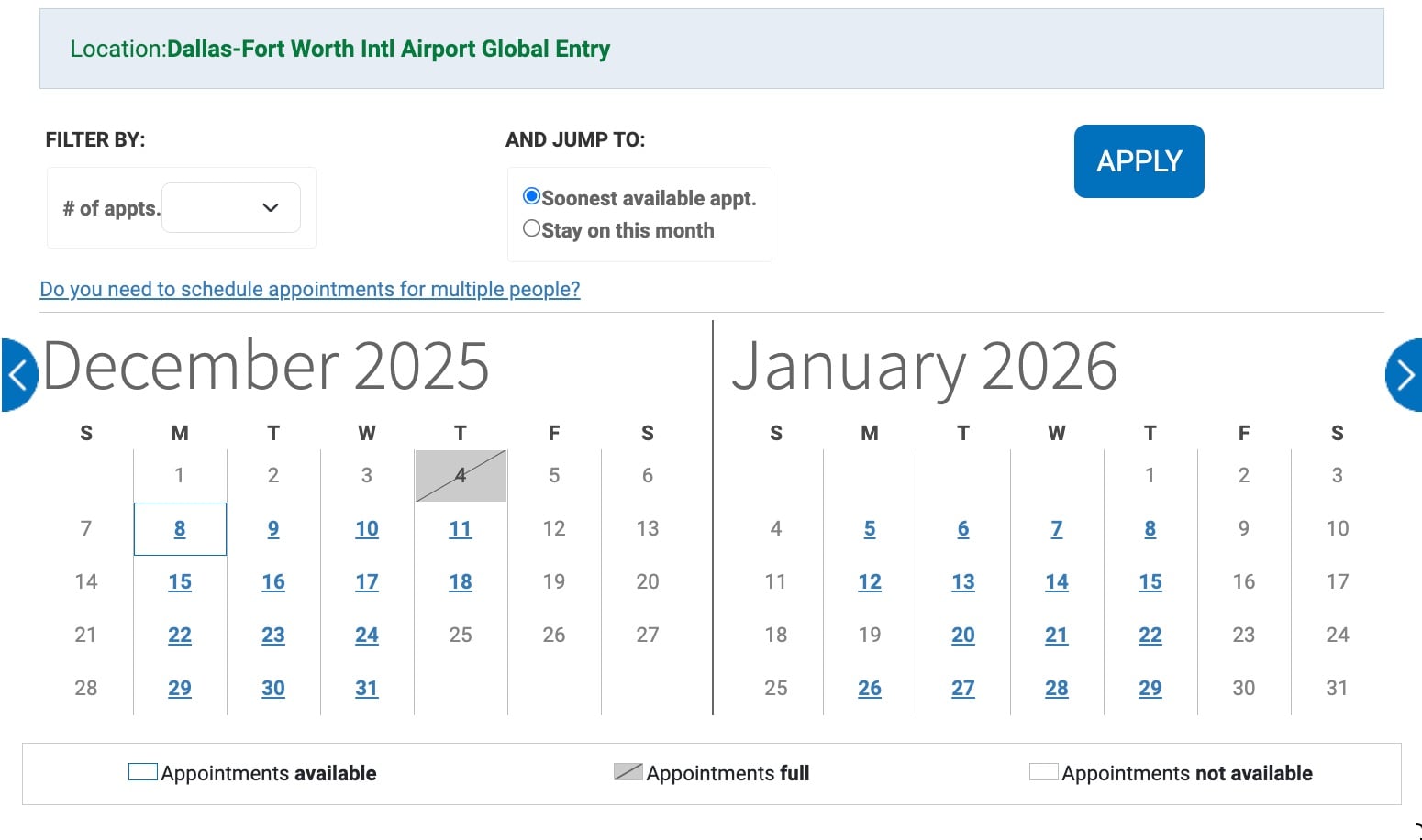
Task: Select January 5 appointment date
Action: pos(869,529)
